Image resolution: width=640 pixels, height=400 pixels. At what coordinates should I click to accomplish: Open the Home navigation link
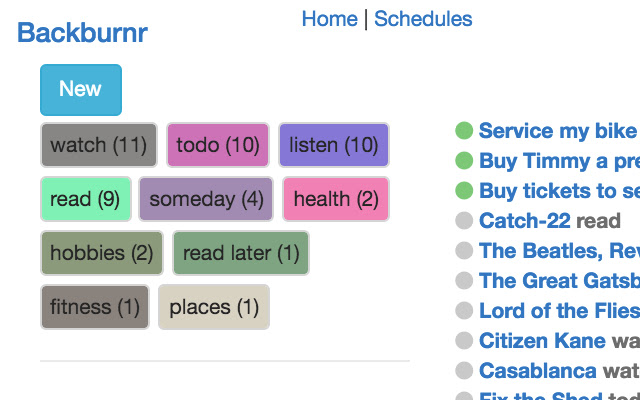pyautogui.click(x=329, y=19)
